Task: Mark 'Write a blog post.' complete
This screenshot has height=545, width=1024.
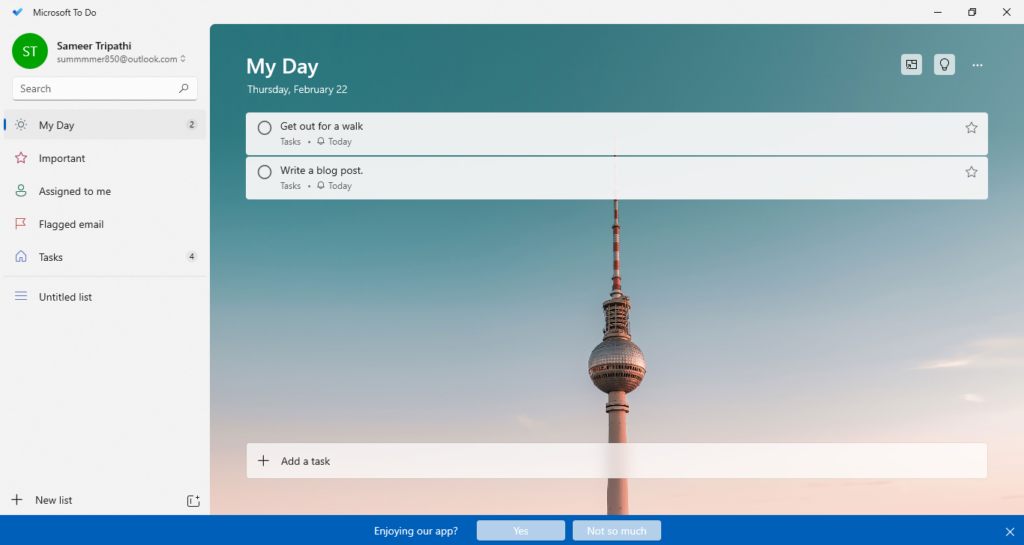Action: point(264,172)
